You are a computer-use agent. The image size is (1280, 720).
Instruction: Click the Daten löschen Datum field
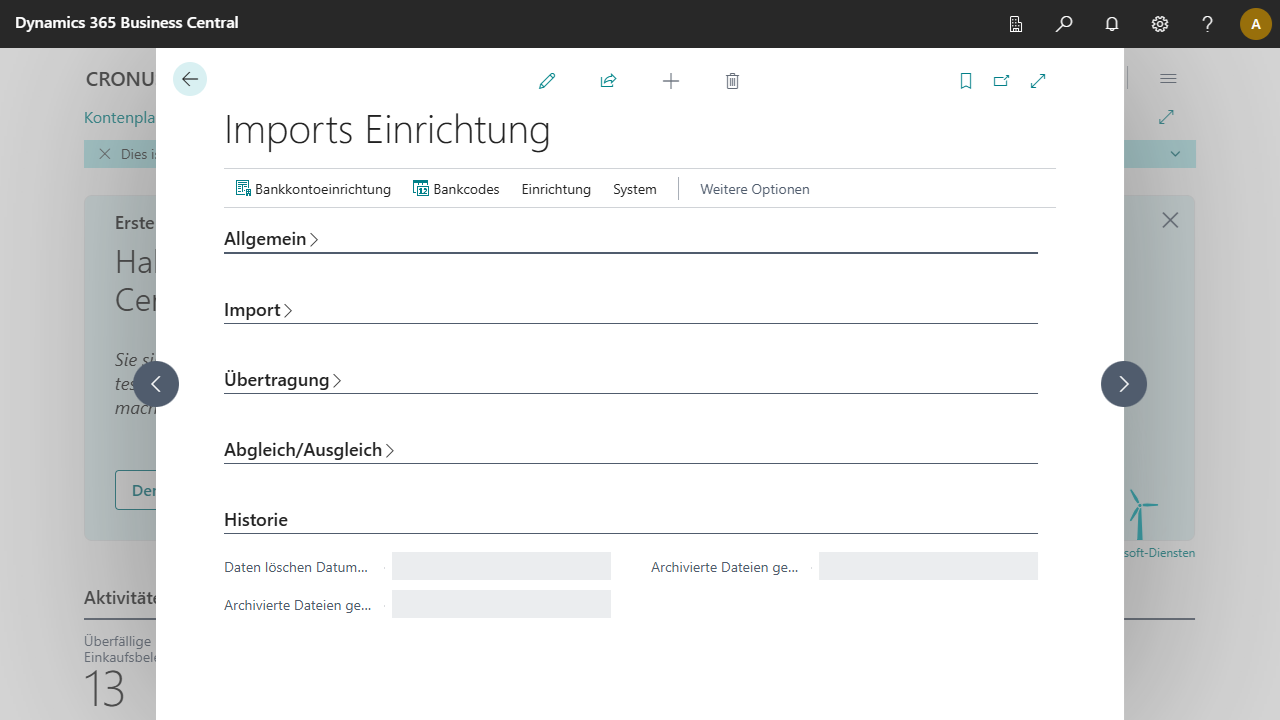(x=501, y=566)
